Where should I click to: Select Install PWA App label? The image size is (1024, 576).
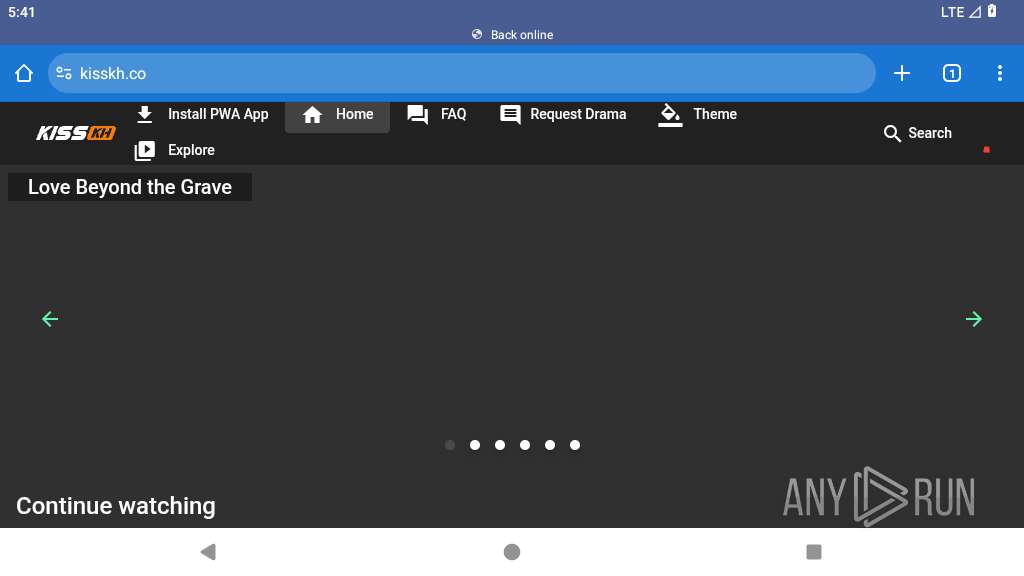(x=218, y=114)
